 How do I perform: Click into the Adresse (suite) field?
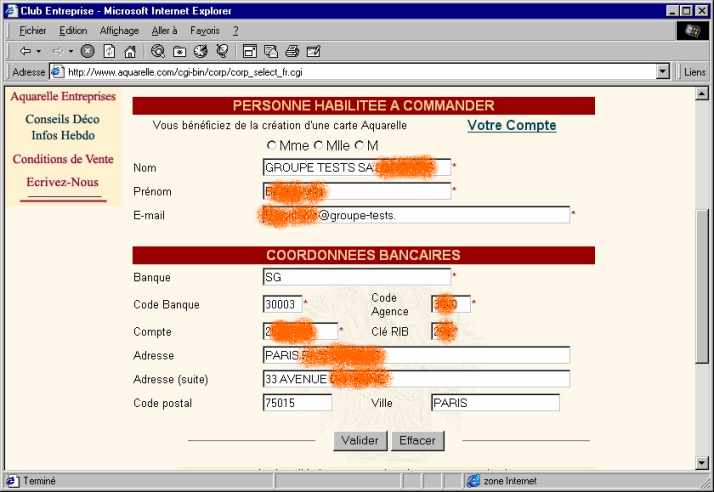(416, 379)
